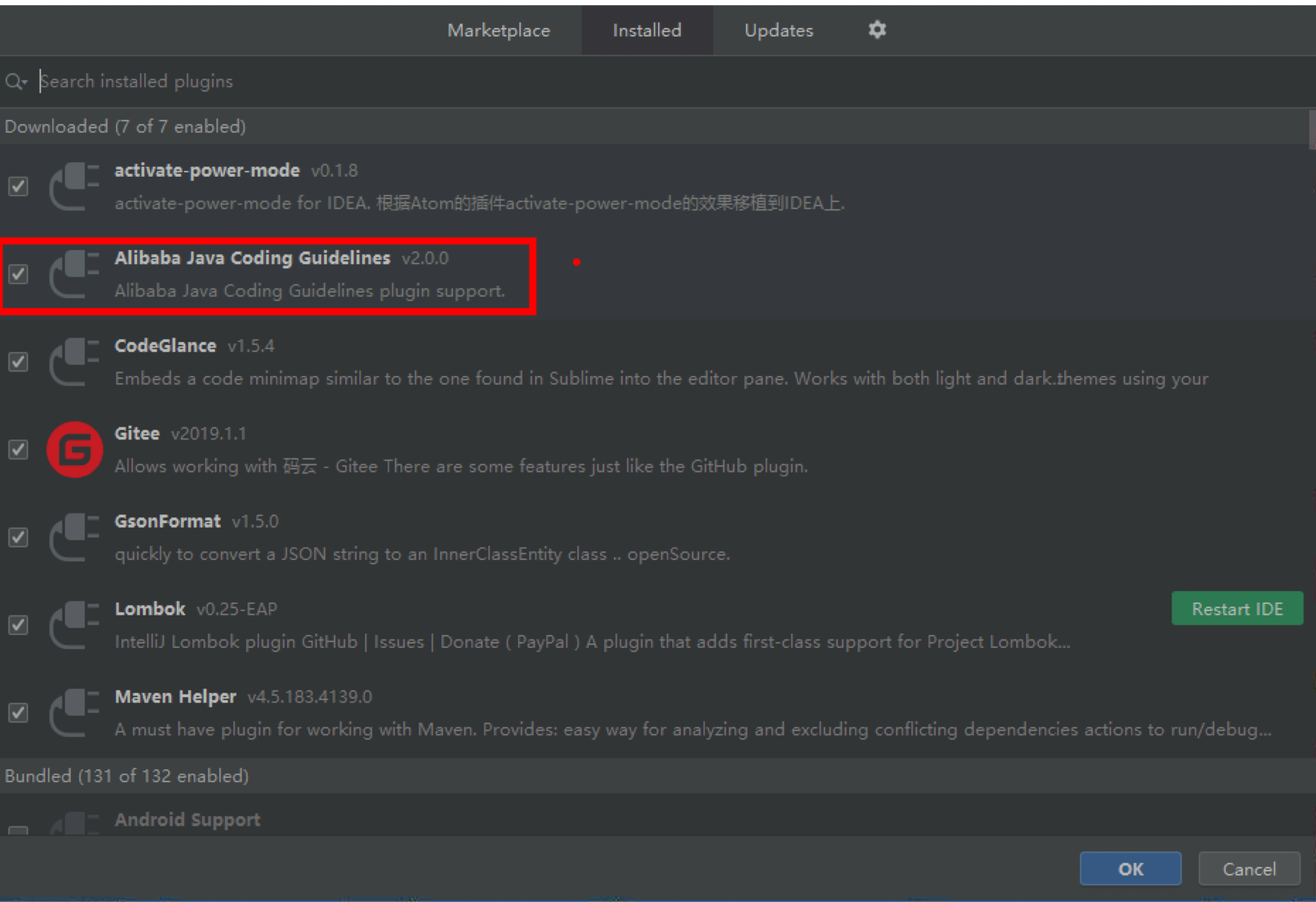The height and width of the screenshot is (902, 1316).
Task: Click the Bundled (131 of 132 enabled) header
Action: pyautogui.click(x=127, y=776)
